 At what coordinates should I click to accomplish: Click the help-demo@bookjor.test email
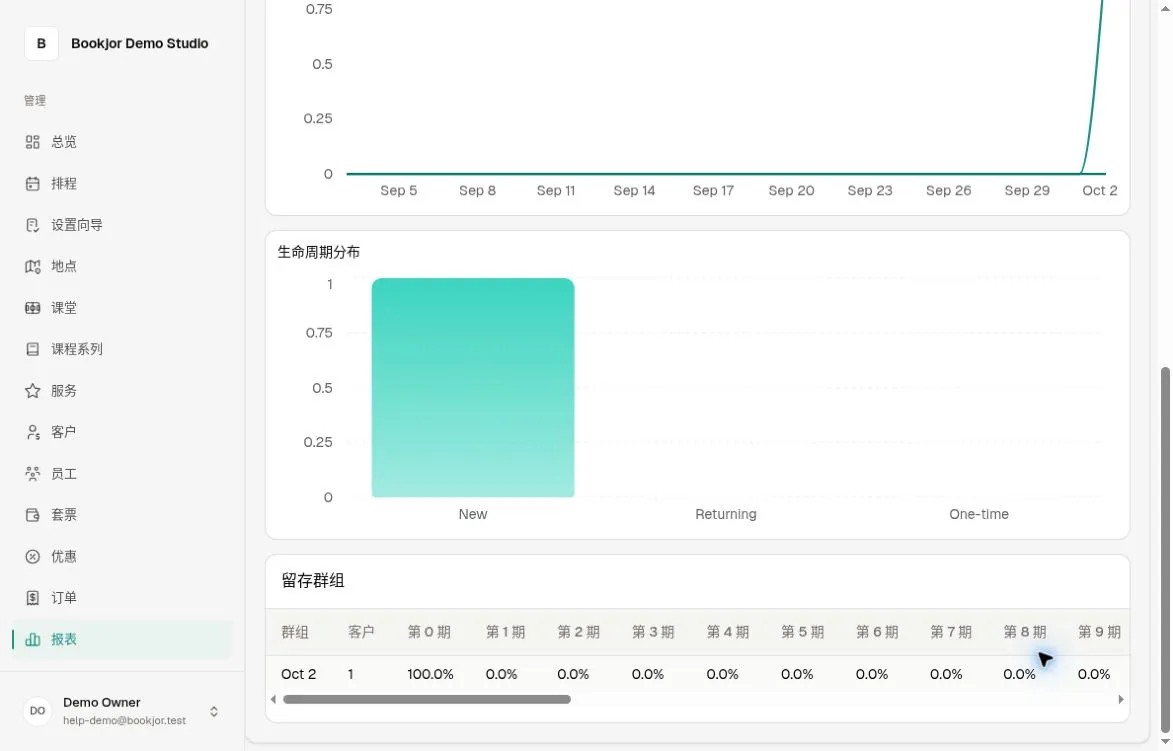tap(124, 721)
